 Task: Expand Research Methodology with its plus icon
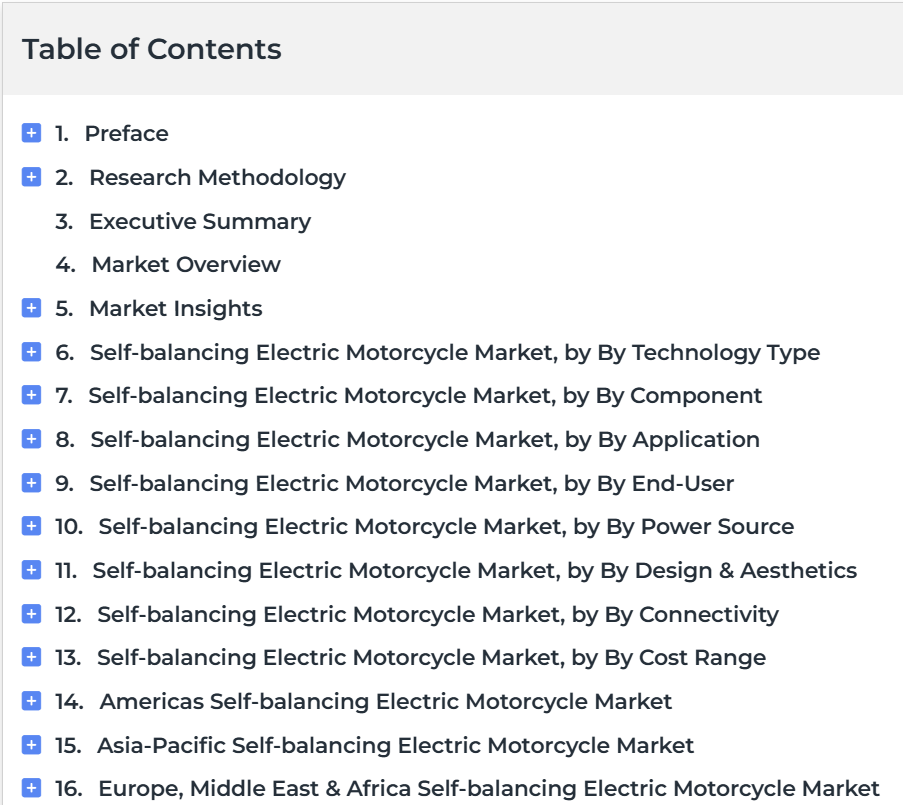31,177
